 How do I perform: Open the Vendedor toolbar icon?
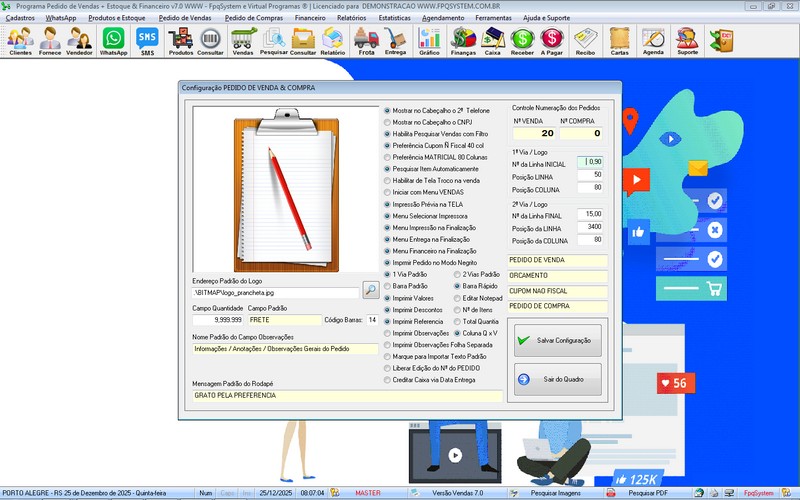point(80,41)
